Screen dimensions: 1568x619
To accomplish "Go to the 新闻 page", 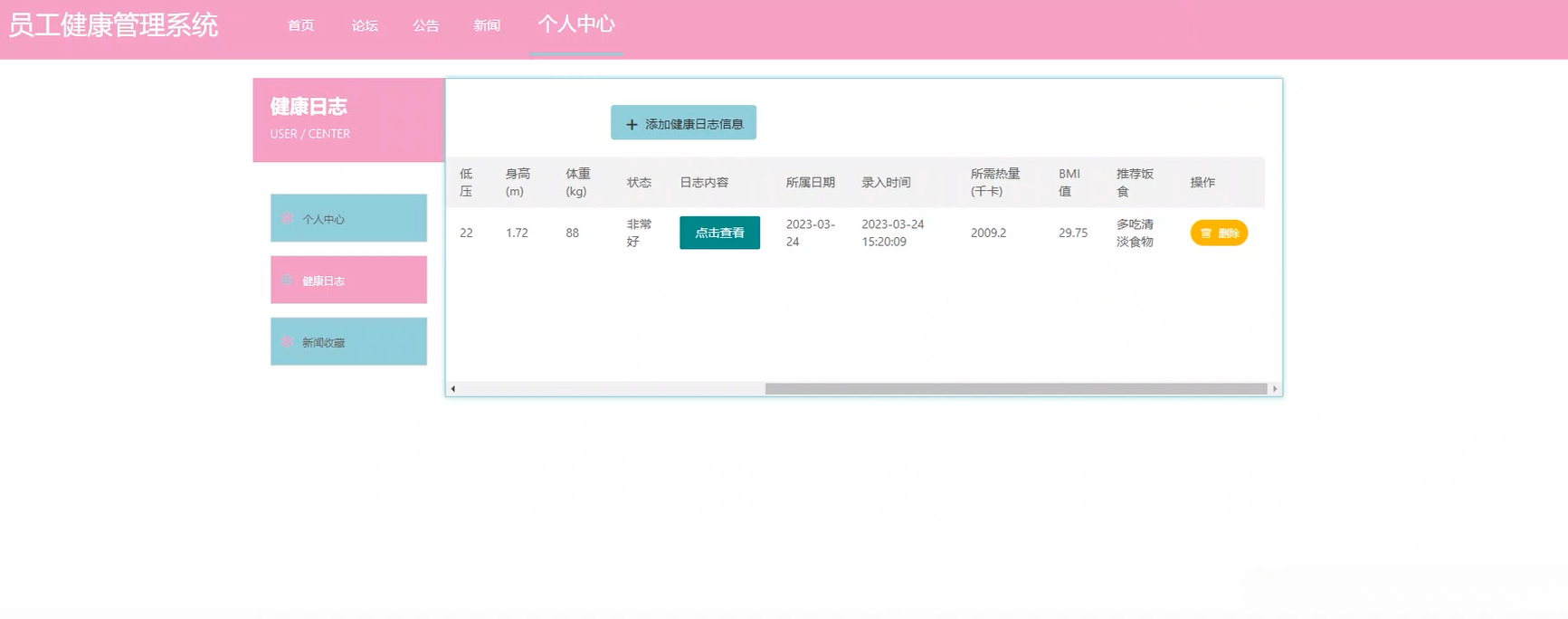I will tap(487, 25).
